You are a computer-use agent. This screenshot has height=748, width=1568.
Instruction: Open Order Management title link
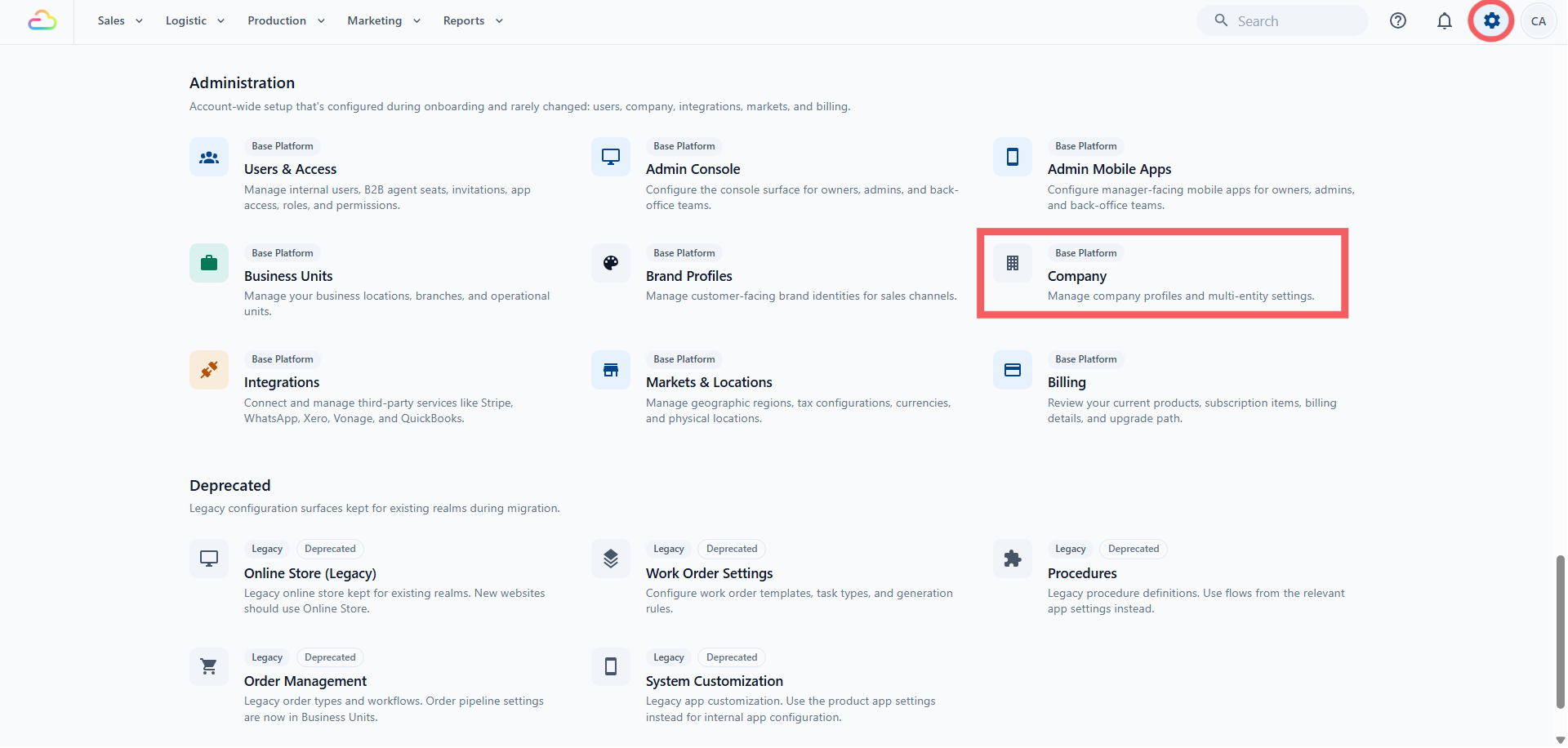tap(305, 681)
